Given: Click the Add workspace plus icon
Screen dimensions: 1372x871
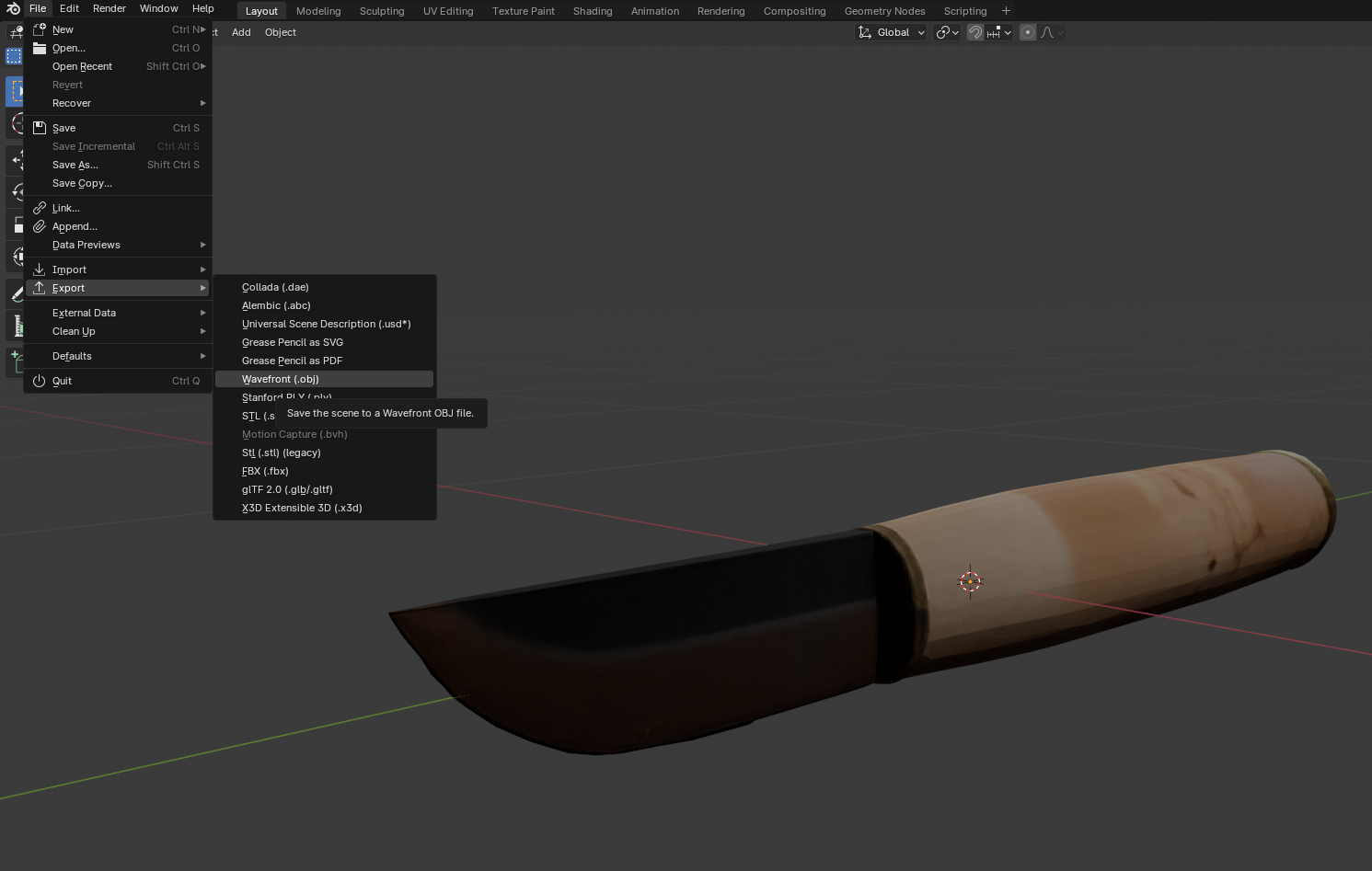Looking at the screenshot, I should pos(1006,11).
